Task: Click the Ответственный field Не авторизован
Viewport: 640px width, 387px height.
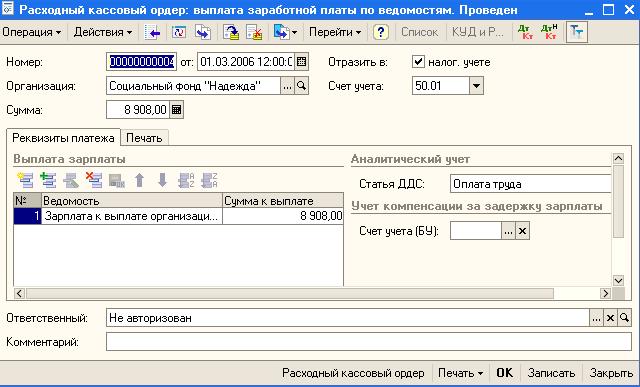Action: (348, 318)
